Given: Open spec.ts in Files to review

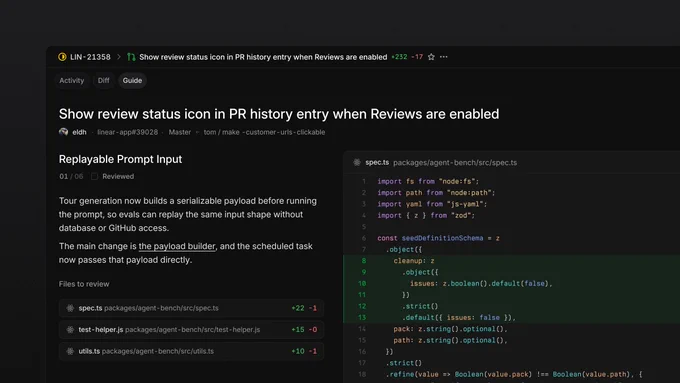Looking at the screenshot, I should click(191, 308).
